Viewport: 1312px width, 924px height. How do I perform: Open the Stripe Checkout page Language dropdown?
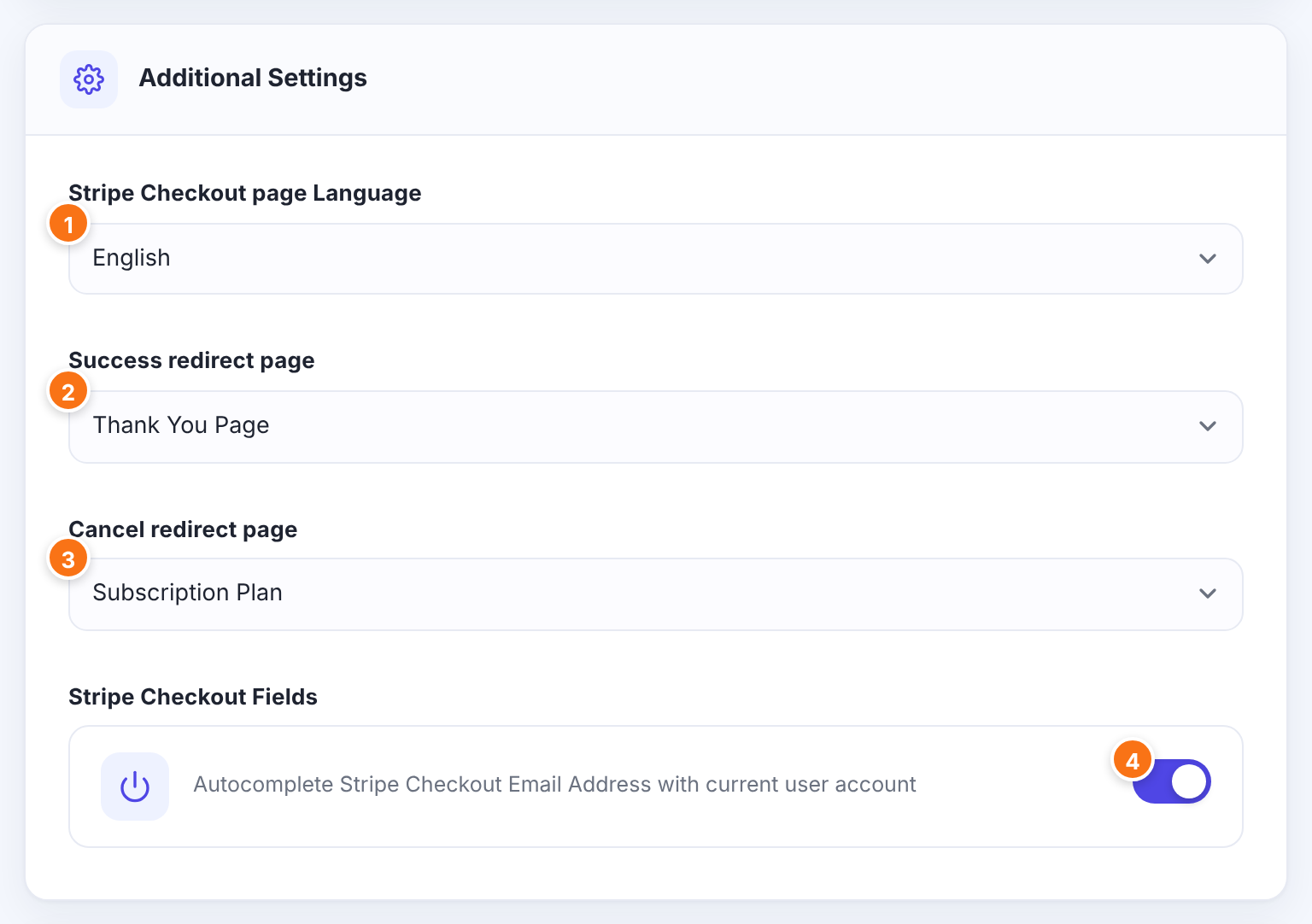tap(656, 259)
